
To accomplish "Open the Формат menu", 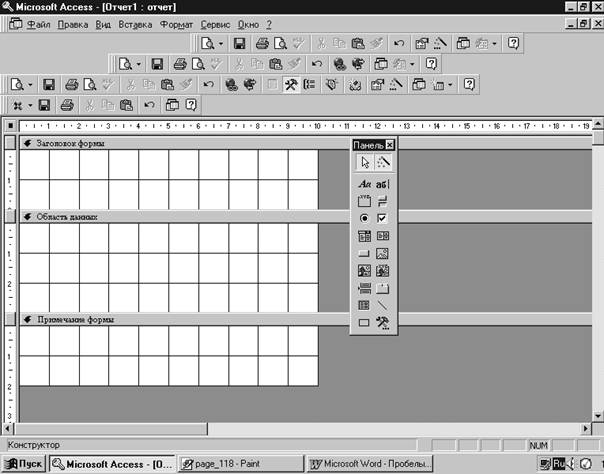I will click(176, 25).
